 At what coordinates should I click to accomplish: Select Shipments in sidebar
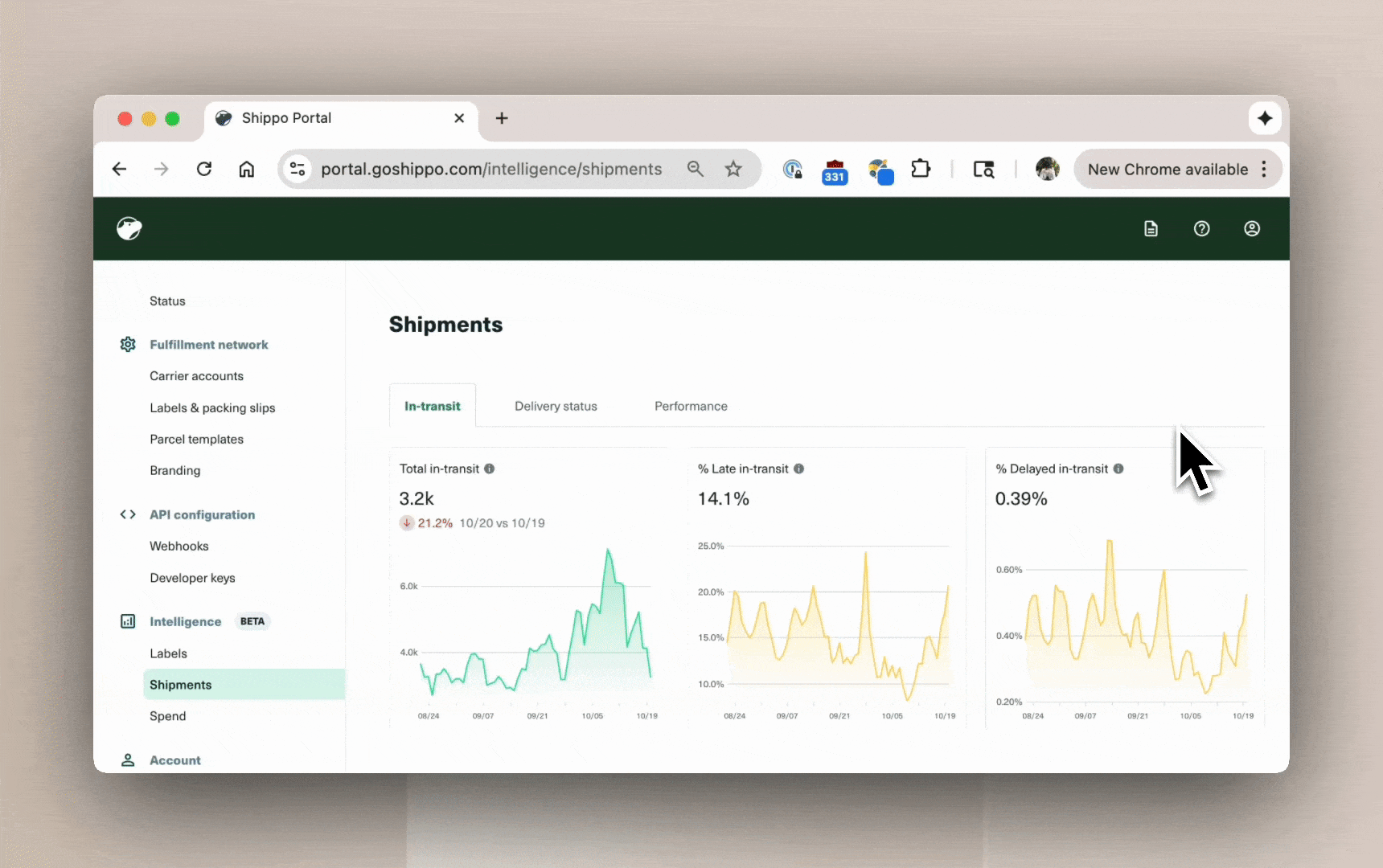click(244, 685)
